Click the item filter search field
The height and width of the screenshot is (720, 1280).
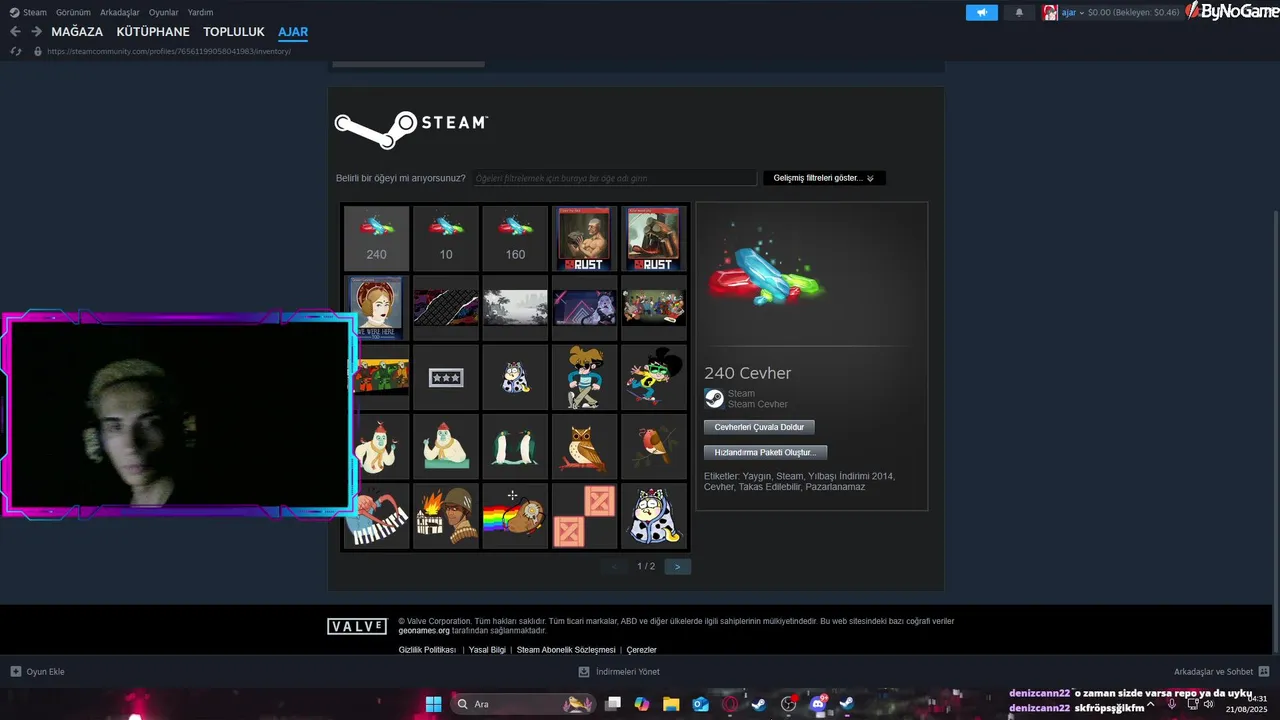pyautogui.click(x=614, y=178)
